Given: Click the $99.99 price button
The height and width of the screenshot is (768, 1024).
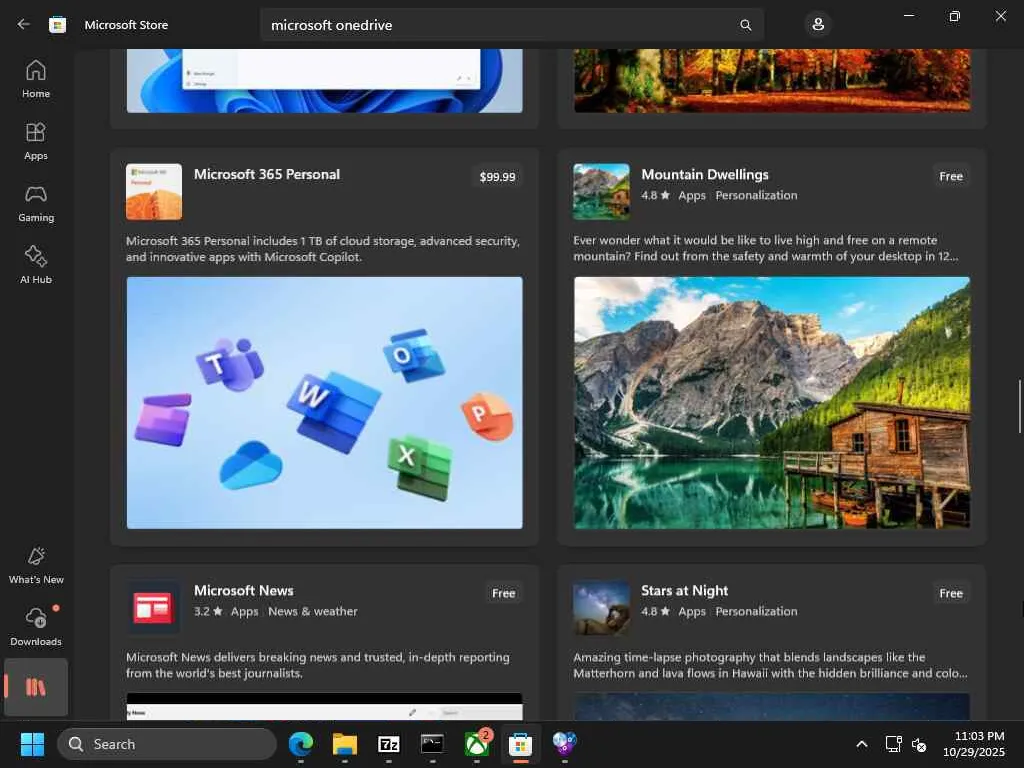Looking at the screenshot, I should click(497, 176).
